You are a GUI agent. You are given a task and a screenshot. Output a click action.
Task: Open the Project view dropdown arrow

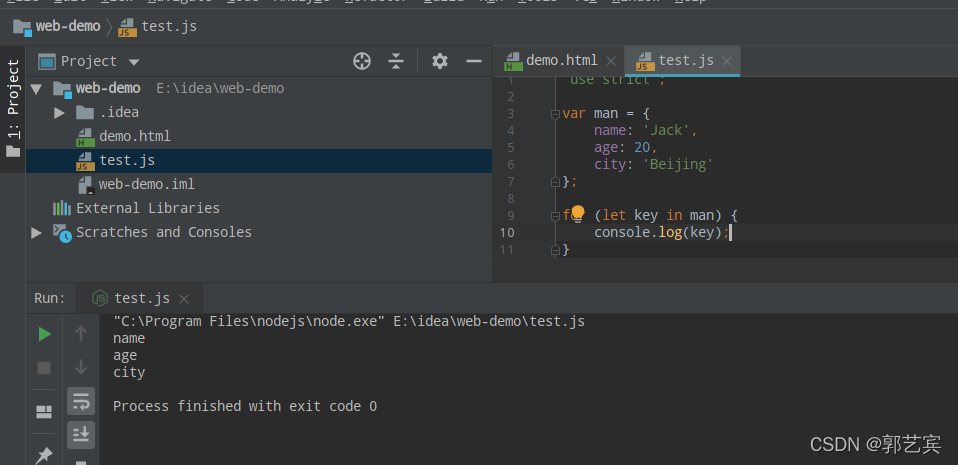tap(134, 62)
